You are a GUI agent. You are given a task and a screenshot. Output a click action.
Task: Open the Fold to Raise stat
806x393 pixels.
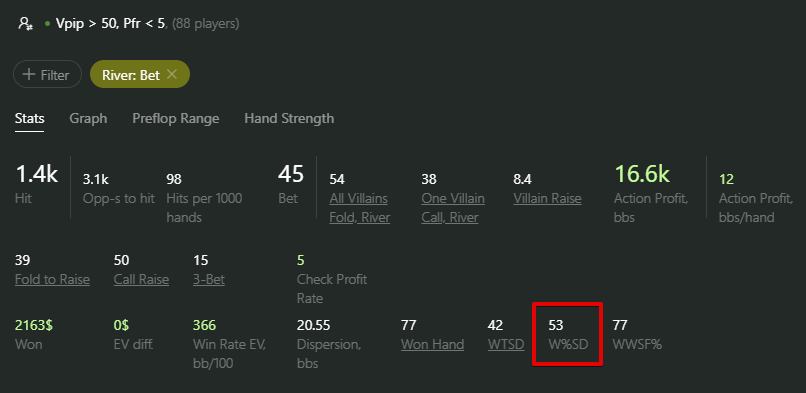pyautogui.click(x=52, y=279)
